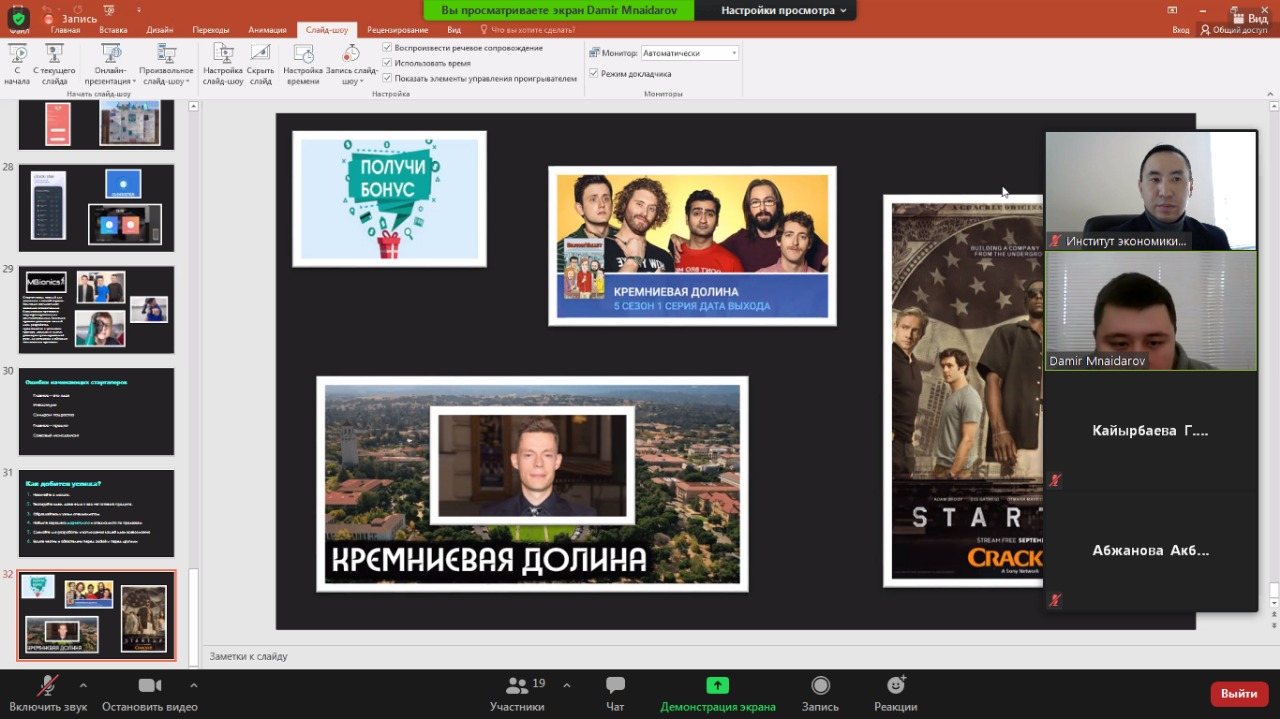Open Произвольное слайд-шоу dropdown

166,64
